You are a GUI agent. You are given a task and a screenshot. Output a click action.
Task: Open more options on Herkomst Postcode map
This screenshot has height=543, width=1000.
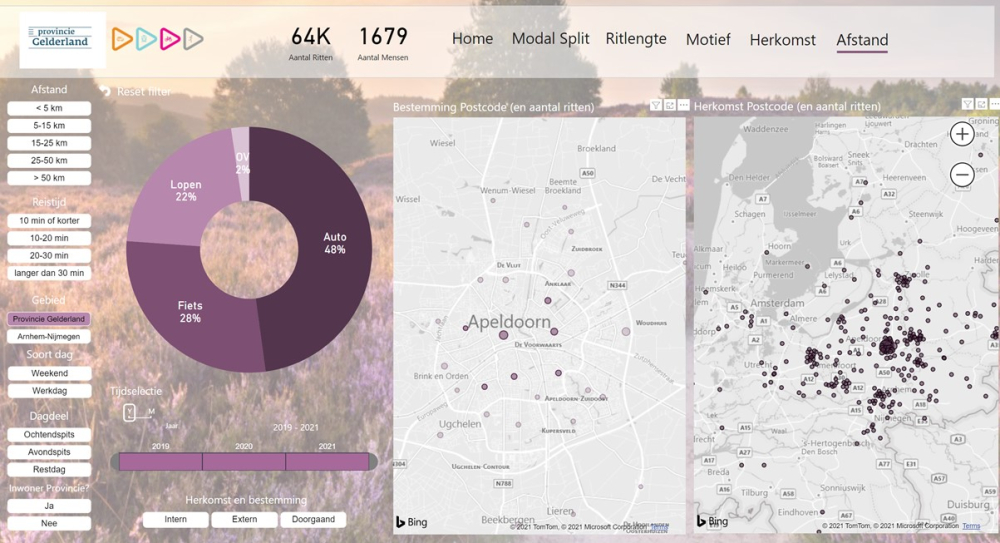coord(994,104)
